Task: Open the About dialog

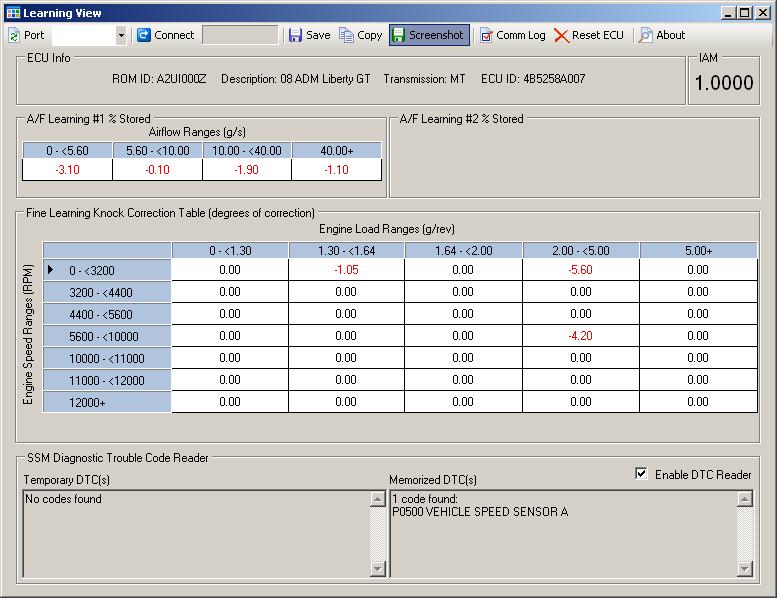Action: [662, 35]
